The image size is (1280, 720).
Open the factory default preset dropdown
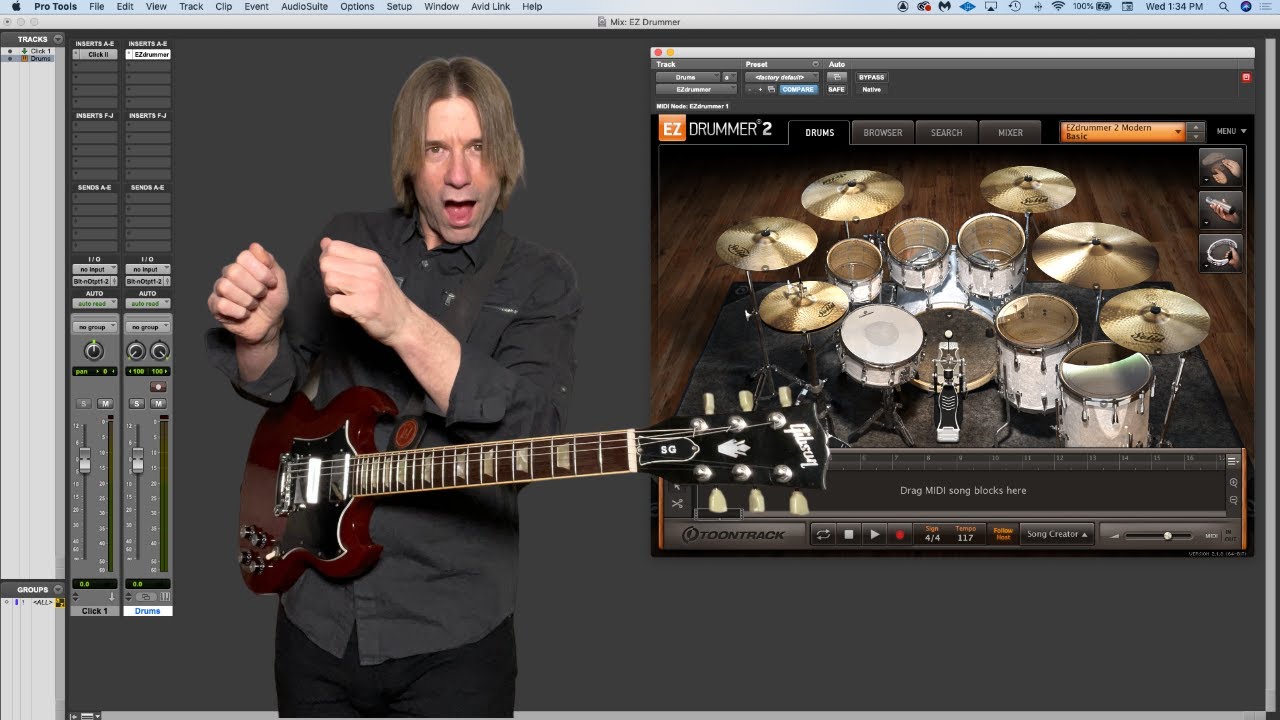781,77
